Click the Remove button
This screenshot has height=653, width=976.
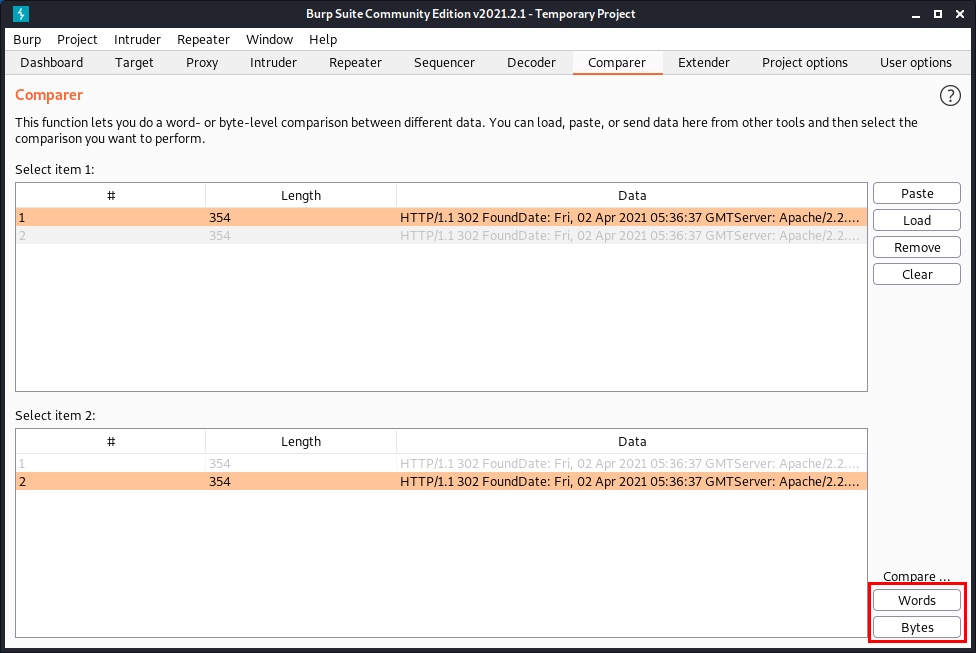917,247
